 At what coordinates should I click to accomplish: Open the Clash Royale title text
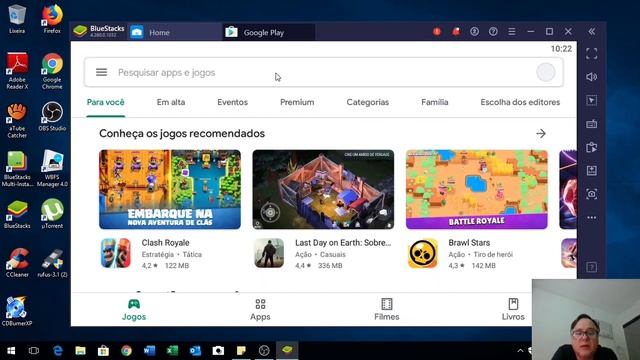tap(165, 243)
